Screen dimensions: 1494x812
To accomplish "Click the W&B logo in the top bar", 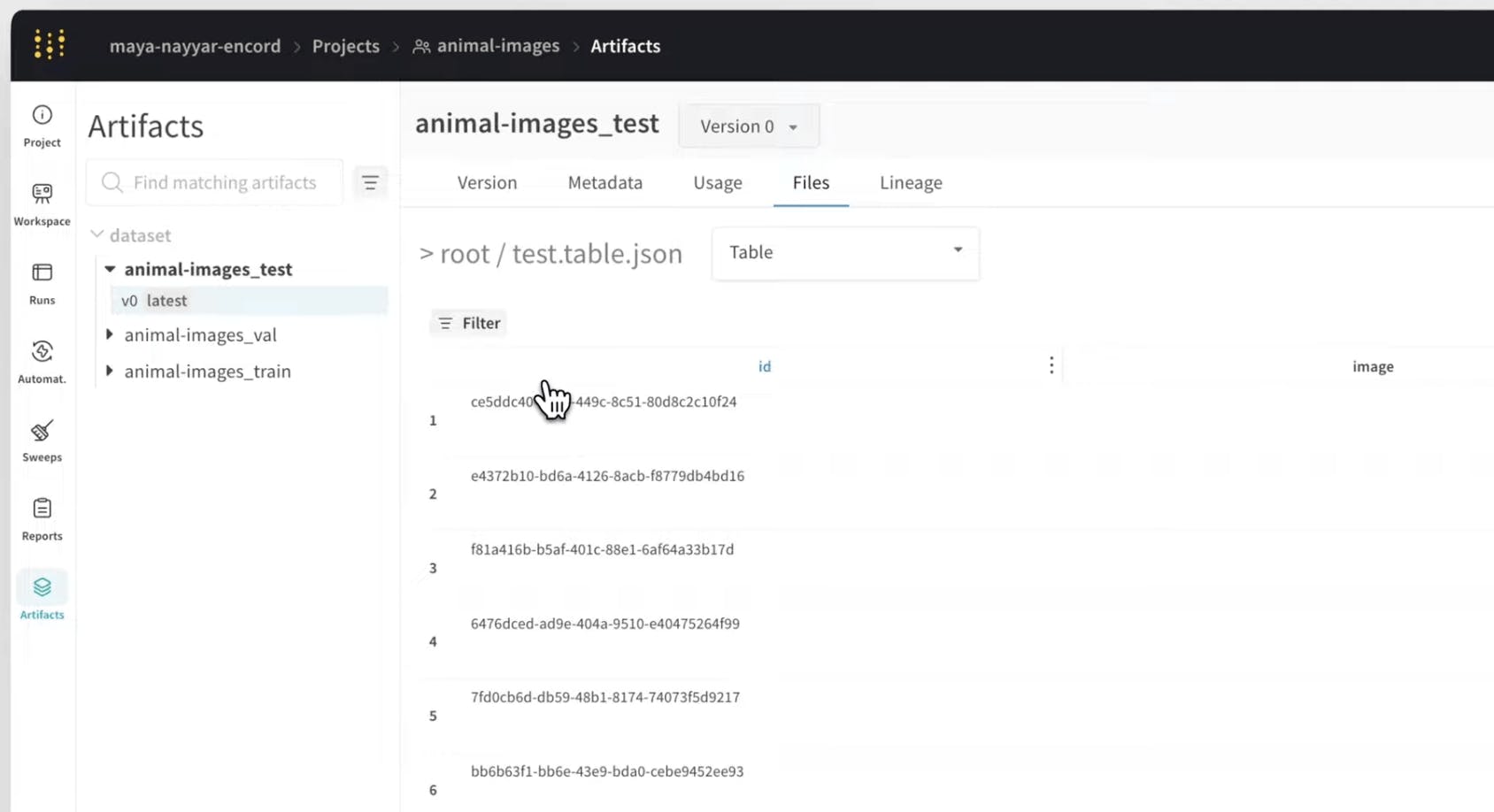I will click(50, 45).
